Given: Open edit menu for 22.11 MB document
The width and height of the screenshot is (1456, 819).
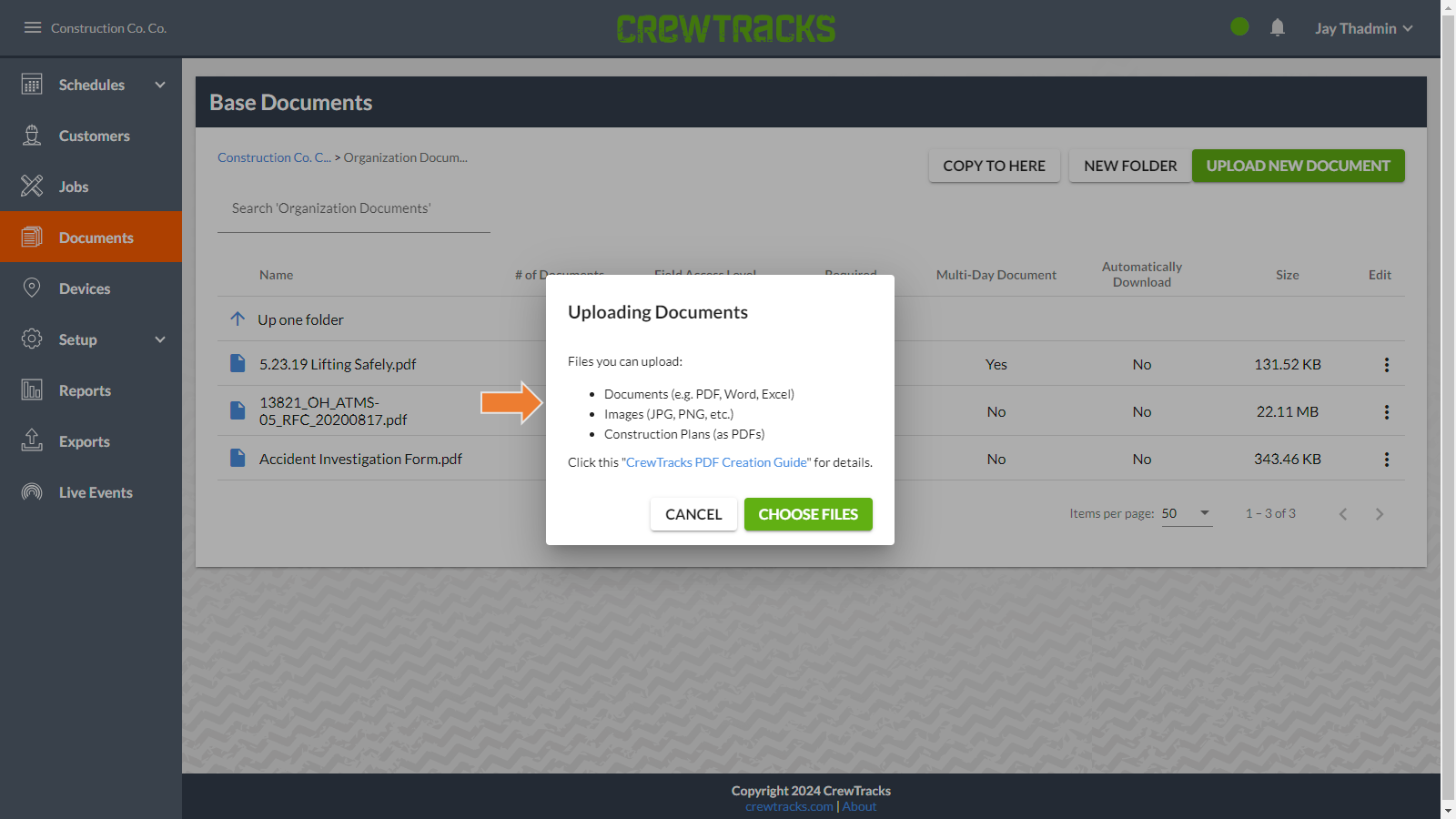Looking at the screenshot, I should click(1387, 412).
